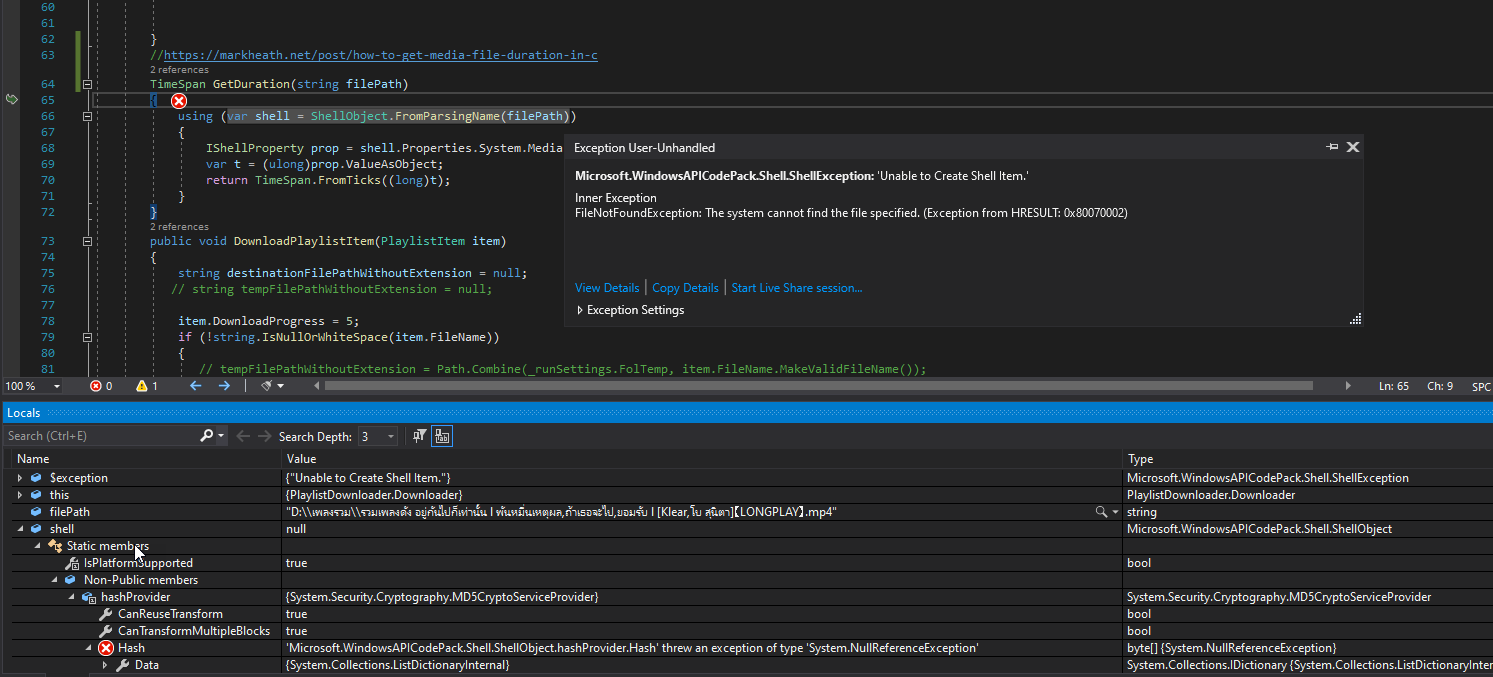Viewport: 1493px width, 677px height.
Task: Click the code cleanup broom icon
Action: pyautogui.click(x=267, y=386)
